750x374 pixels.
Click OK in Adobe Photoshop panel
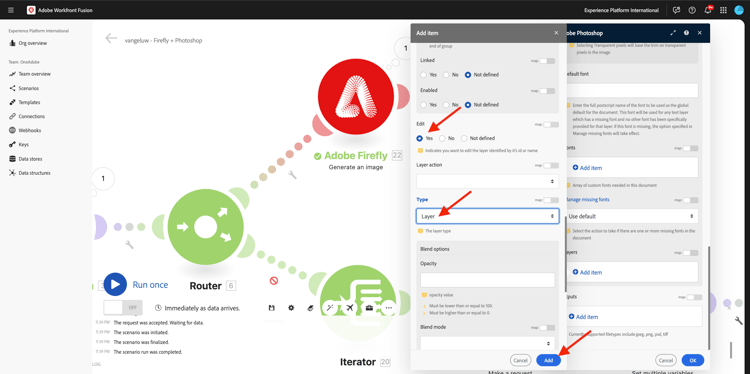click(x=693, y=361)
